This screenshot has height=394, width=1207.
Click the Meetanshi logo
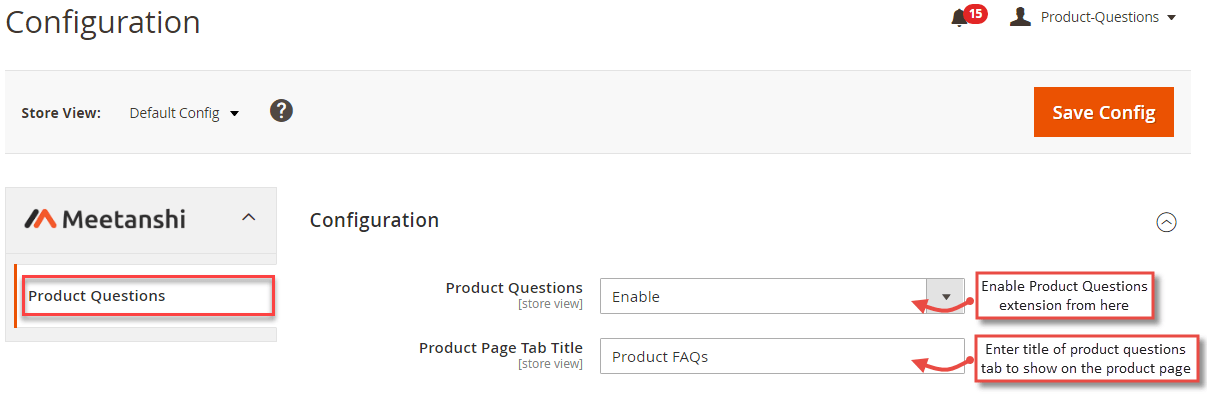pos(105,218)
